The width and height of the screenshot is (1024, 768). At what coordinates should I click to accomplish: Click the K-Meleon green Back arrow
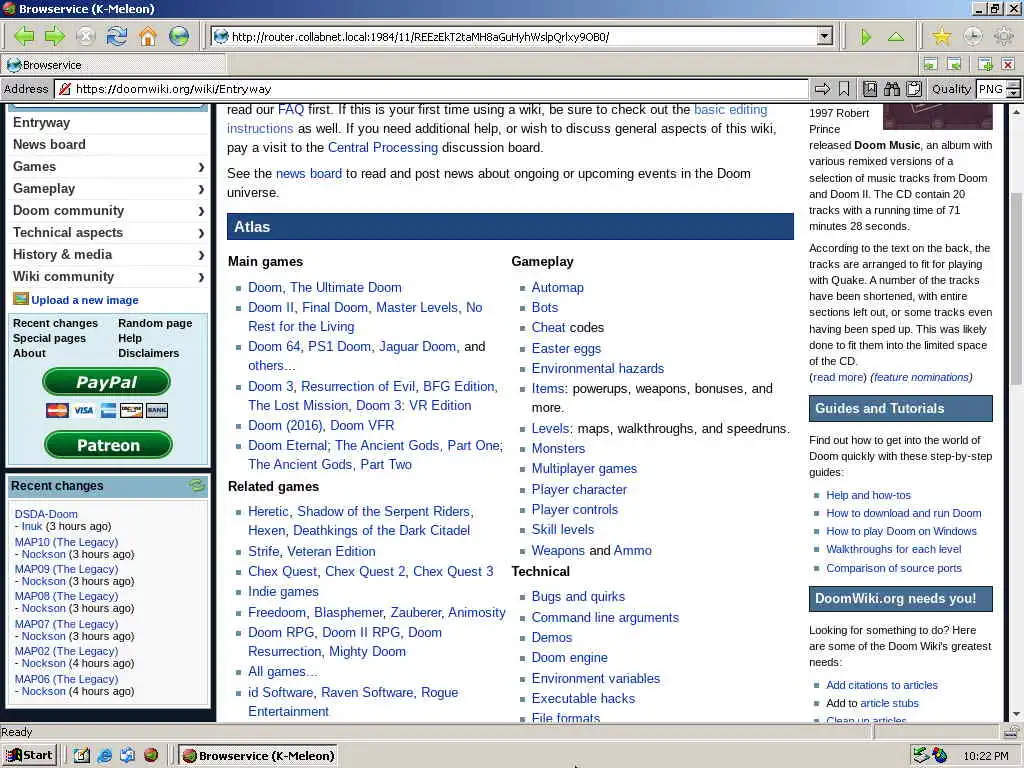24,36
